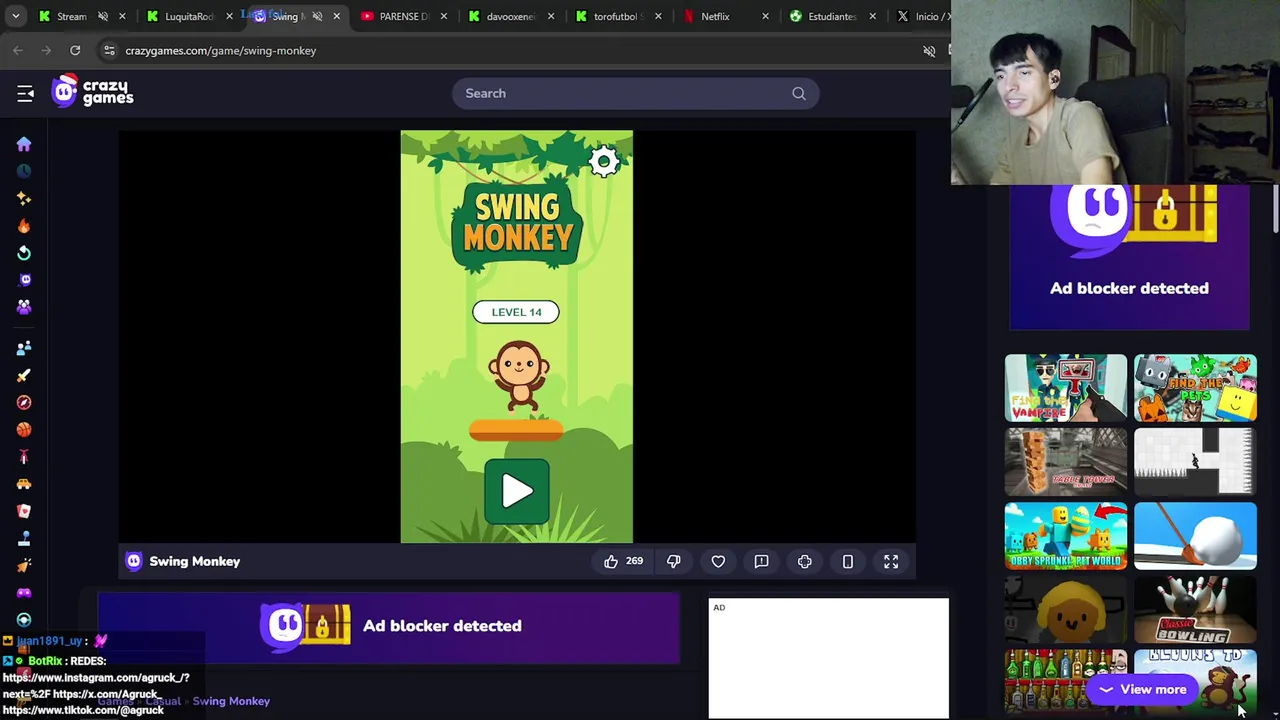Viewport: 1280px width, 720px height.
Task: Reload the page
Action: pyautogui.click(x=75, y=50)
